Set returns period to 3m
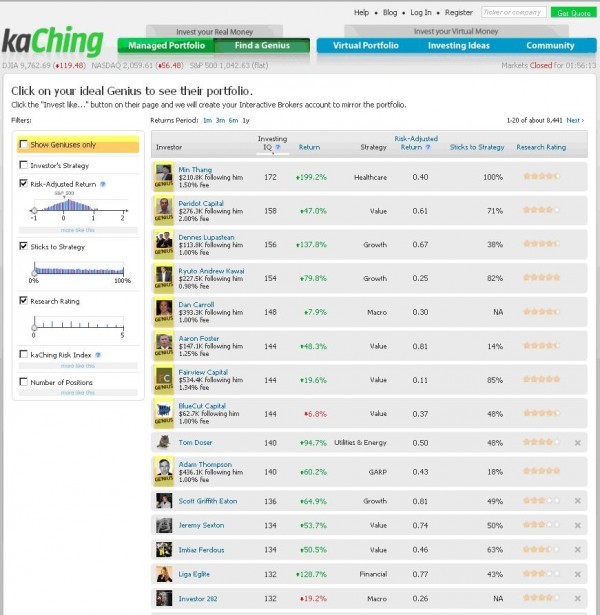 pyautogui.click(x=220, y=120)
